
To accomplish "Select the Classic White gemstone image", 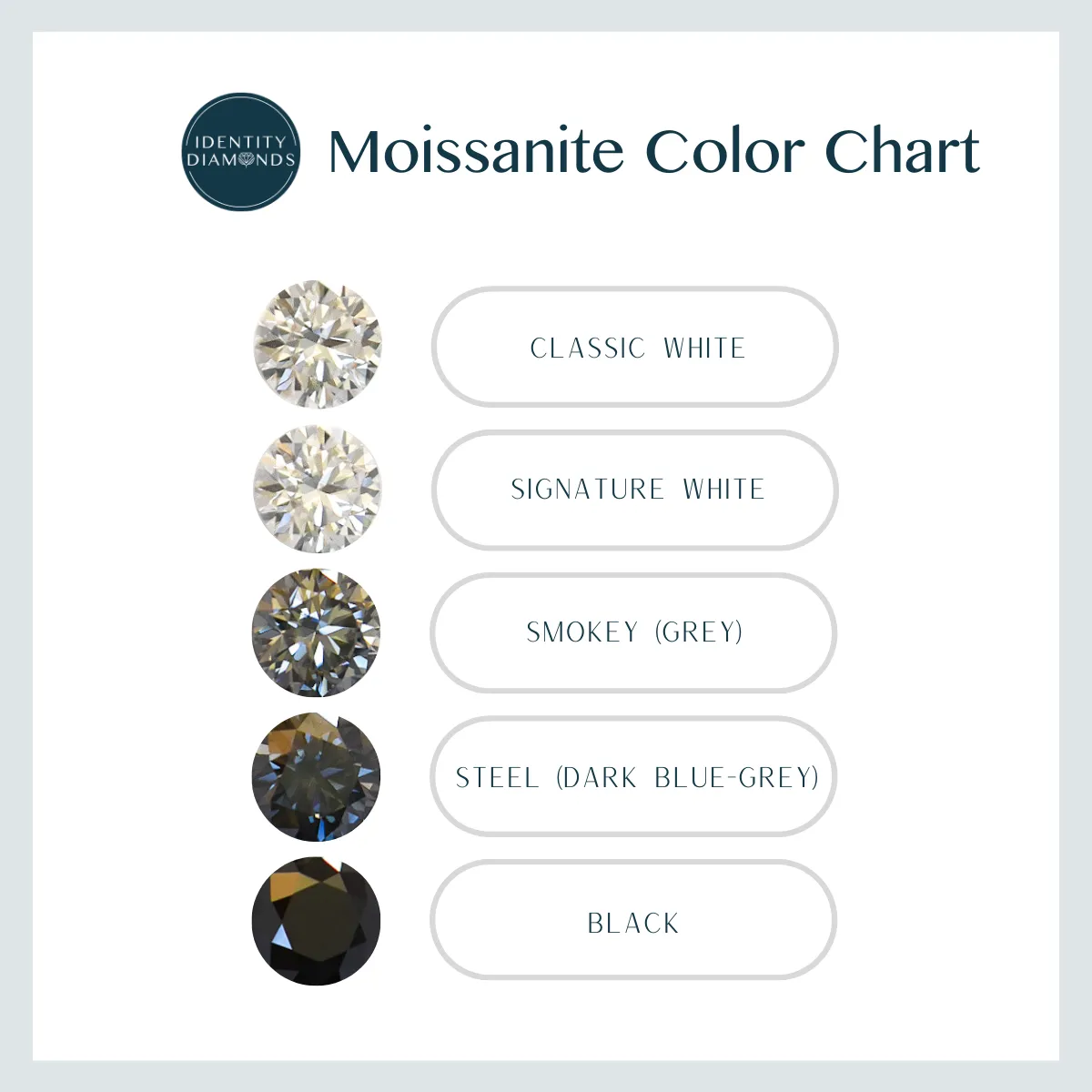I will 317,345.
